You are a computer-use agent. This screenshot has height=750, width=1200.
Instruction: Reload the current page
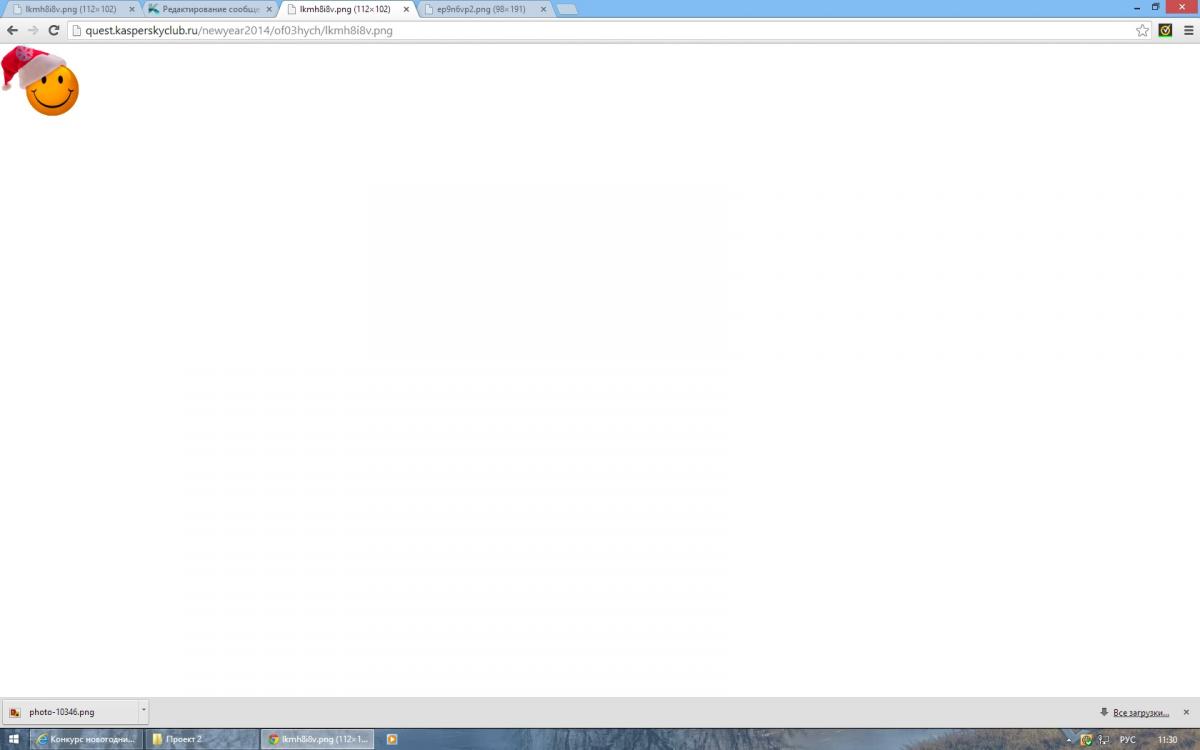[x=54, y=30]
